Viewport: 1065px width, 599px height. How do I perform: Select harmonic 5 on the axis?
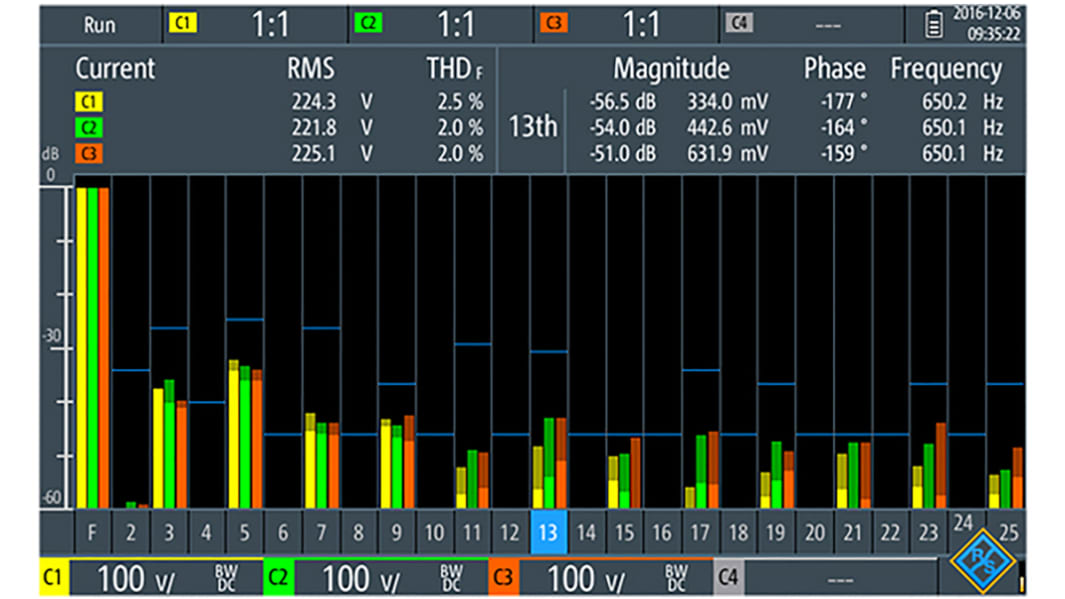tap(244, 532)
